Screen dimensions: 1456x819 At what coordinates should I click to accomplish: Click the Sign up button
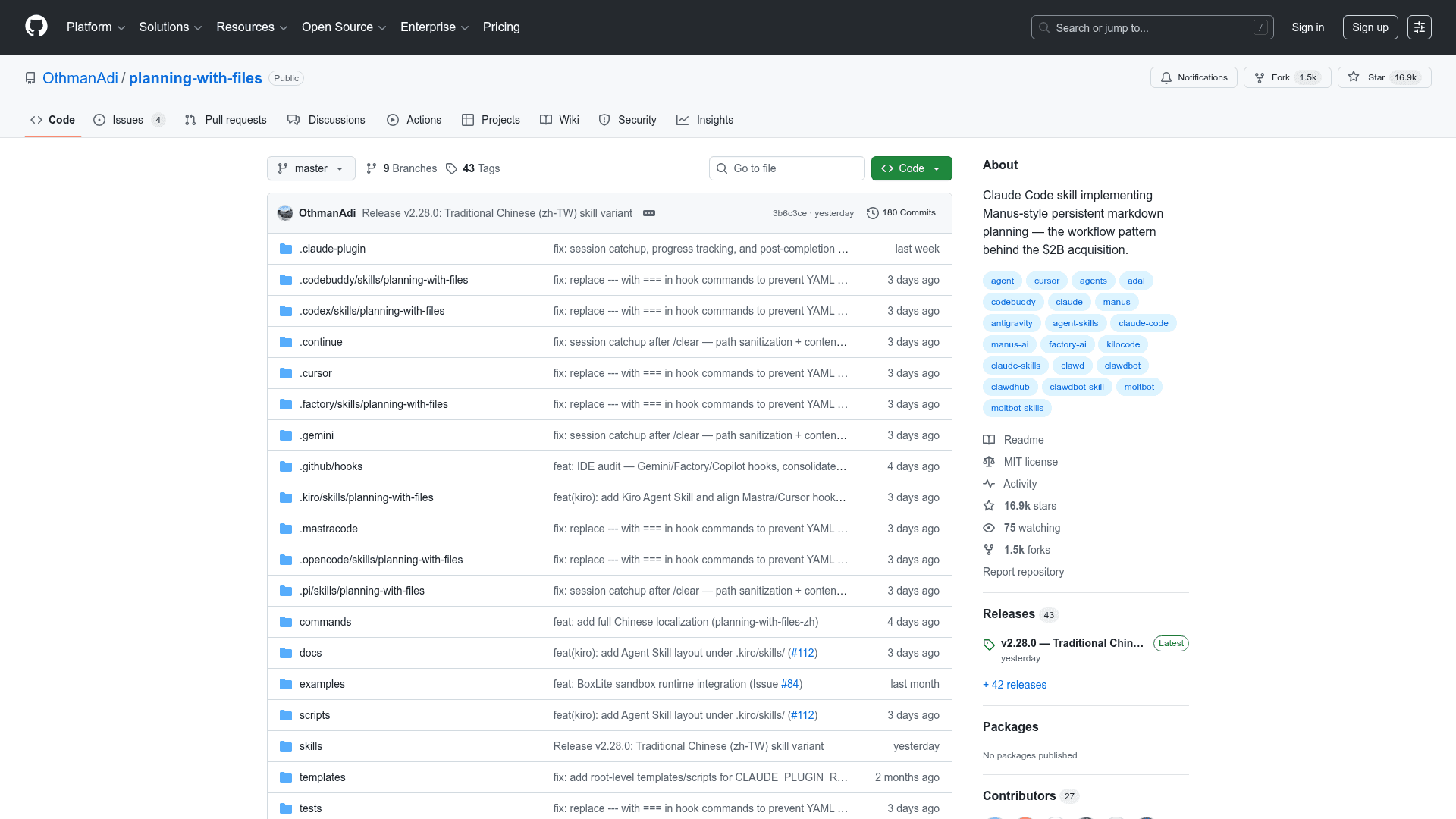click(1370, 27)
